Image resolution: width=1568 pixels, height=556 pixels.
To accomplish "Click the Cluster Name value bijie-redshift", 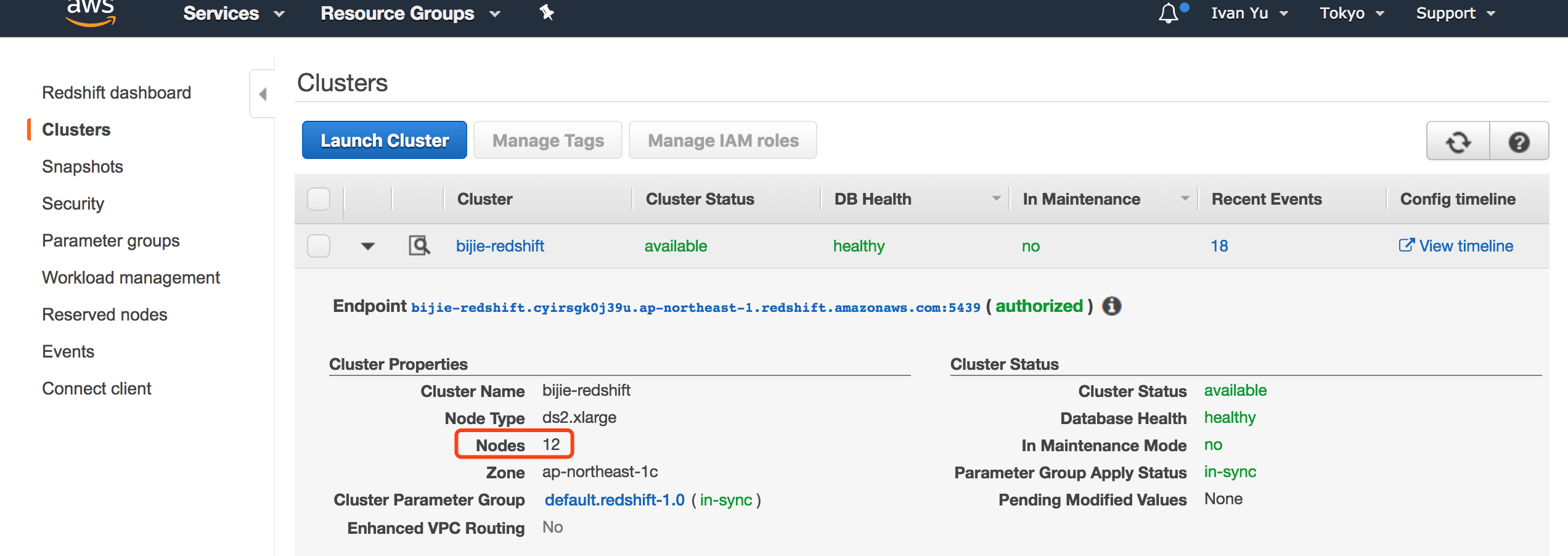I will tap(586, 390).
